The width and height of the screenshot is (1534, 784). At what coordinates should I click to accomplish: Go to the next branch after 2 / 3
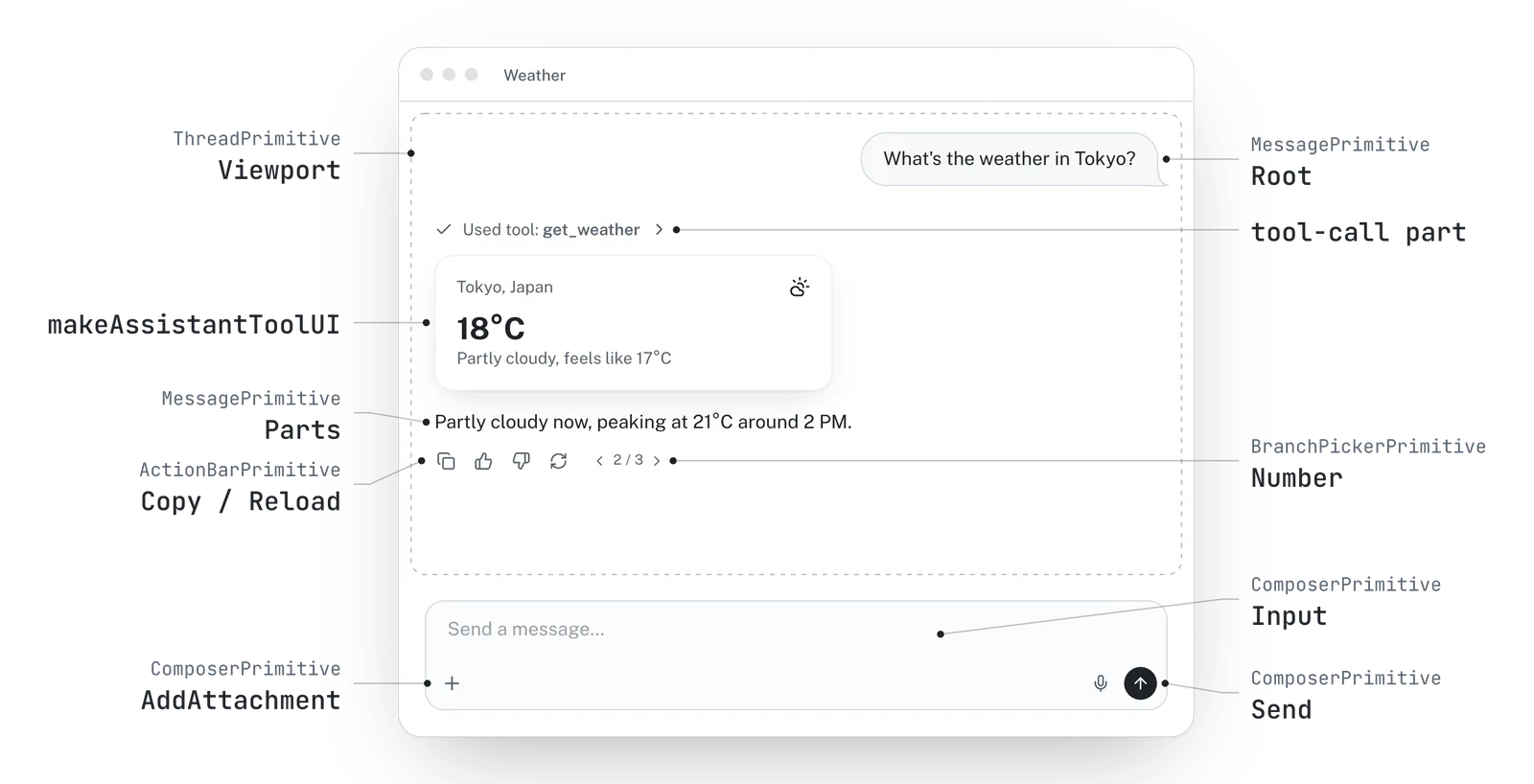coord(657,461)
